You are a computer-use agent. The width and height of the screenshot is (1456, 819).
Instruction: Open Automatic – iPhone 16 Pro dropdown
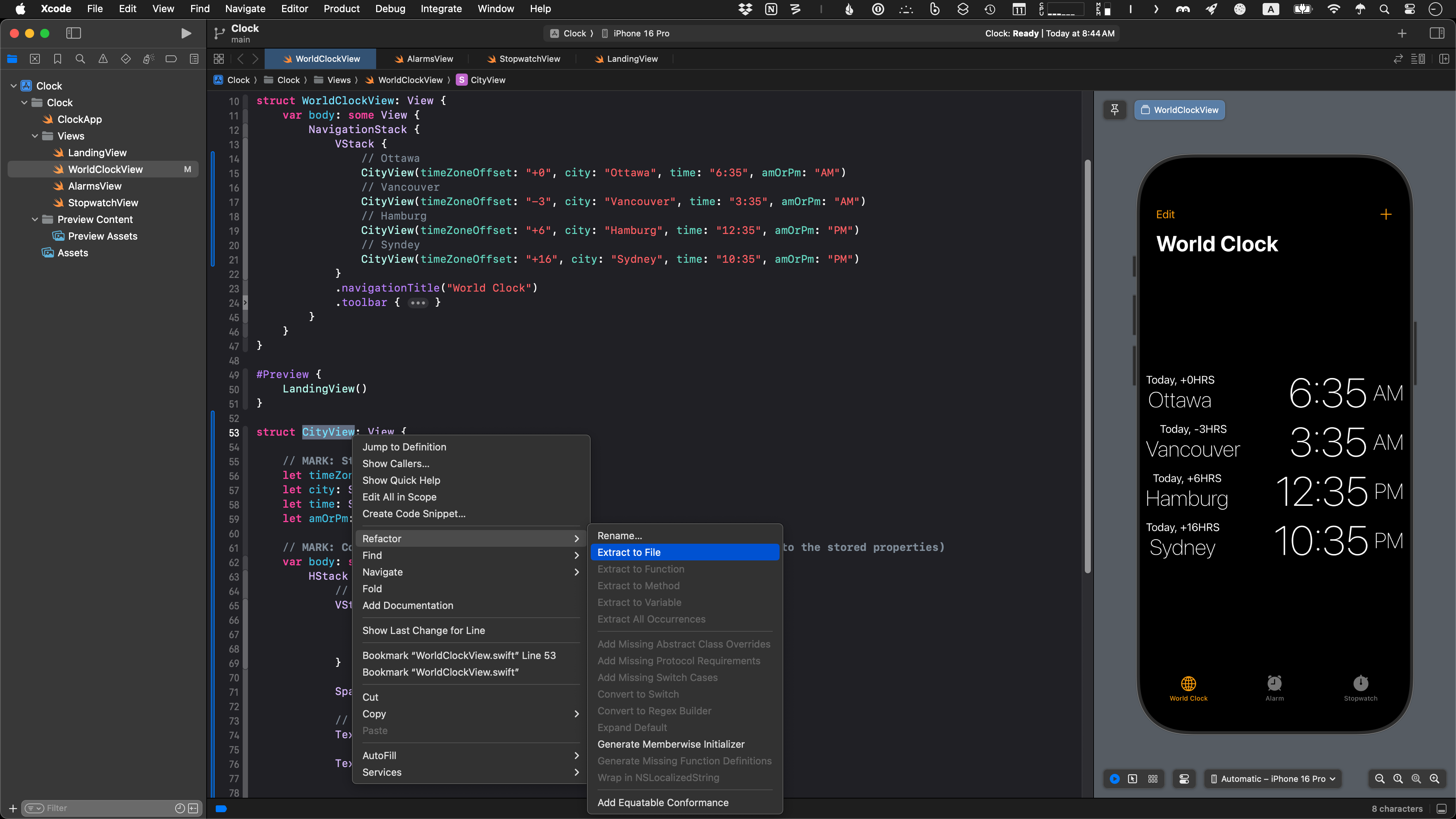tap(1273, 779)
